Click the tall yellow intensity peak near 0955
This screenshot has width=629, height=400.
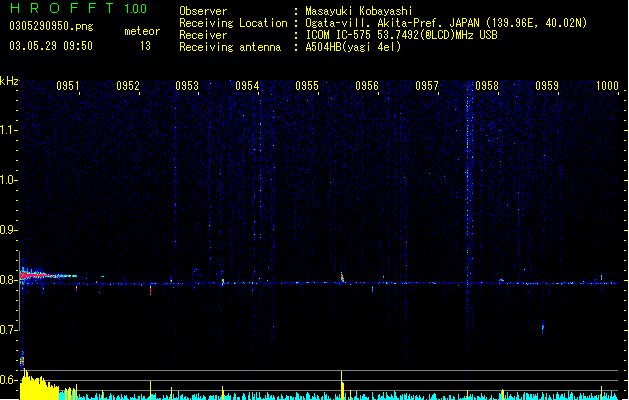coord(342,385)
